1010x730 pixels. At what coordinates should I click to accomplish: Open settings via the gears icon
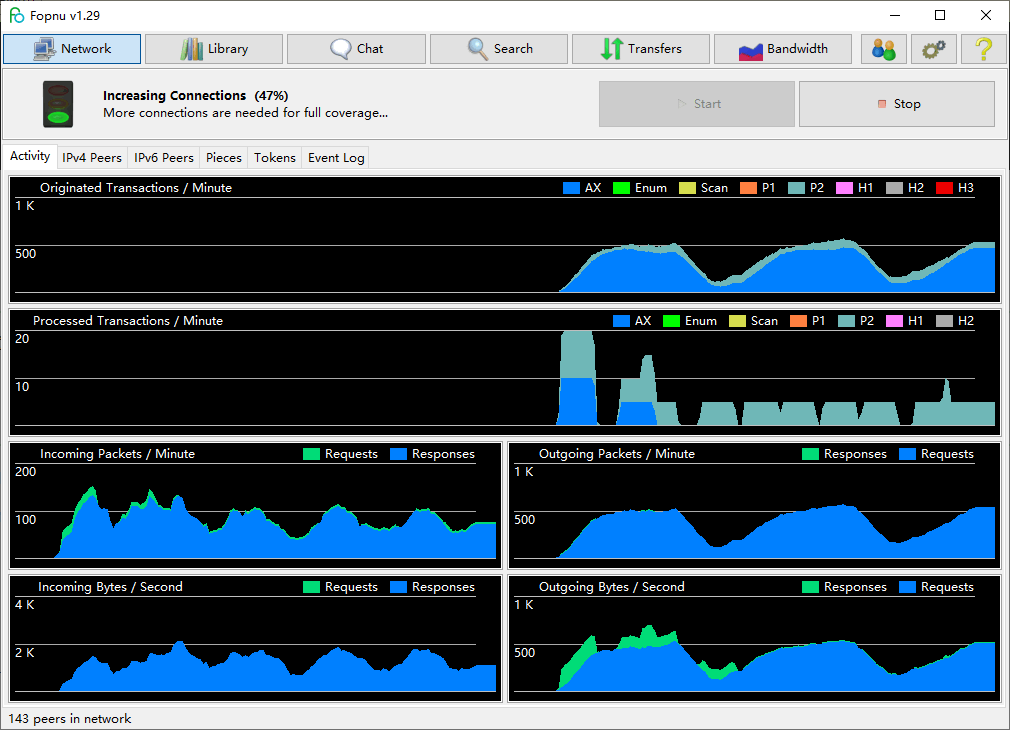(x=933, y=49)
